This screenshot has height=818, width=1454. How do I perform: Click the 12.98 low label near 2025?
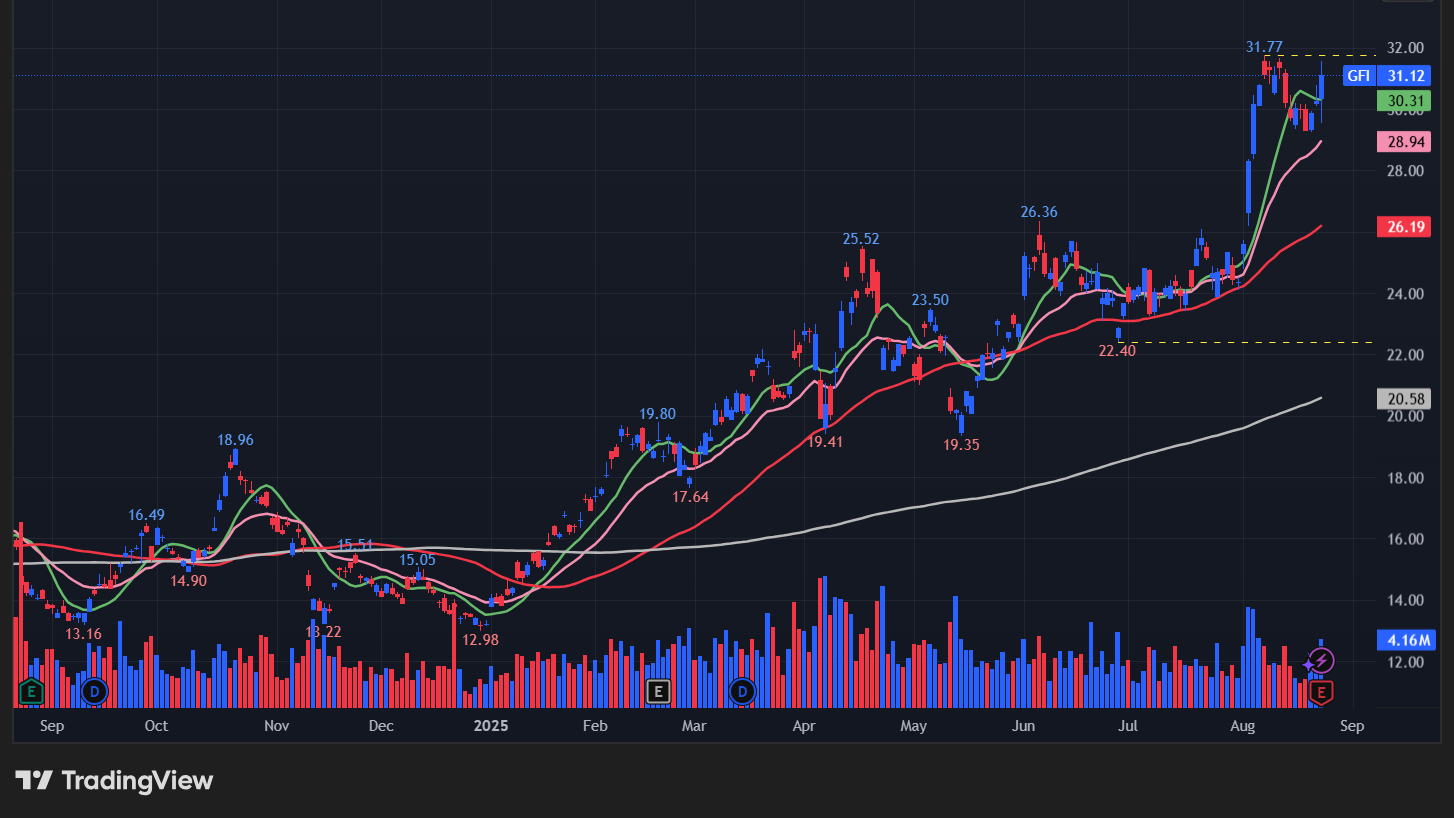pyautogui.click(x=479, y=640)
